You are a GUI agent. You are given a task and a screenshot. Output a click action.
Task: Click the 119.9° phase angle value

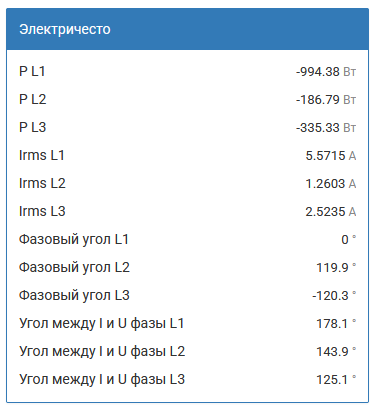pos(336,268)
